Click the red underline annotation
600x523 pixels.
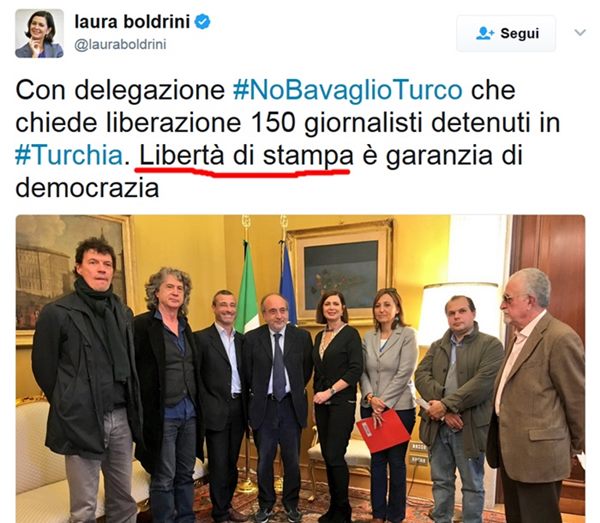(242, 171)
